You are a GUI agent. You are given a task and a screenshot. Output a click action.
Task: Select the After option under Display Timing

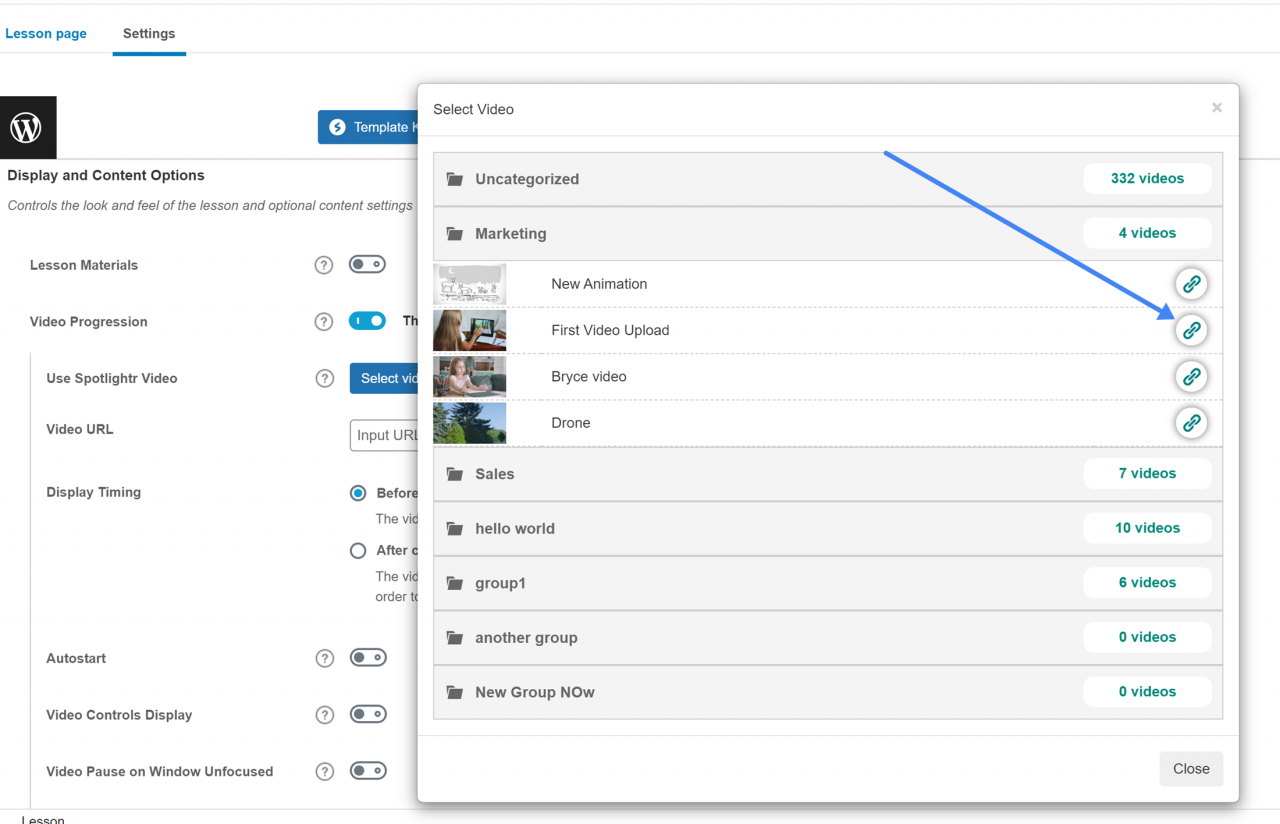coord(357,550)
